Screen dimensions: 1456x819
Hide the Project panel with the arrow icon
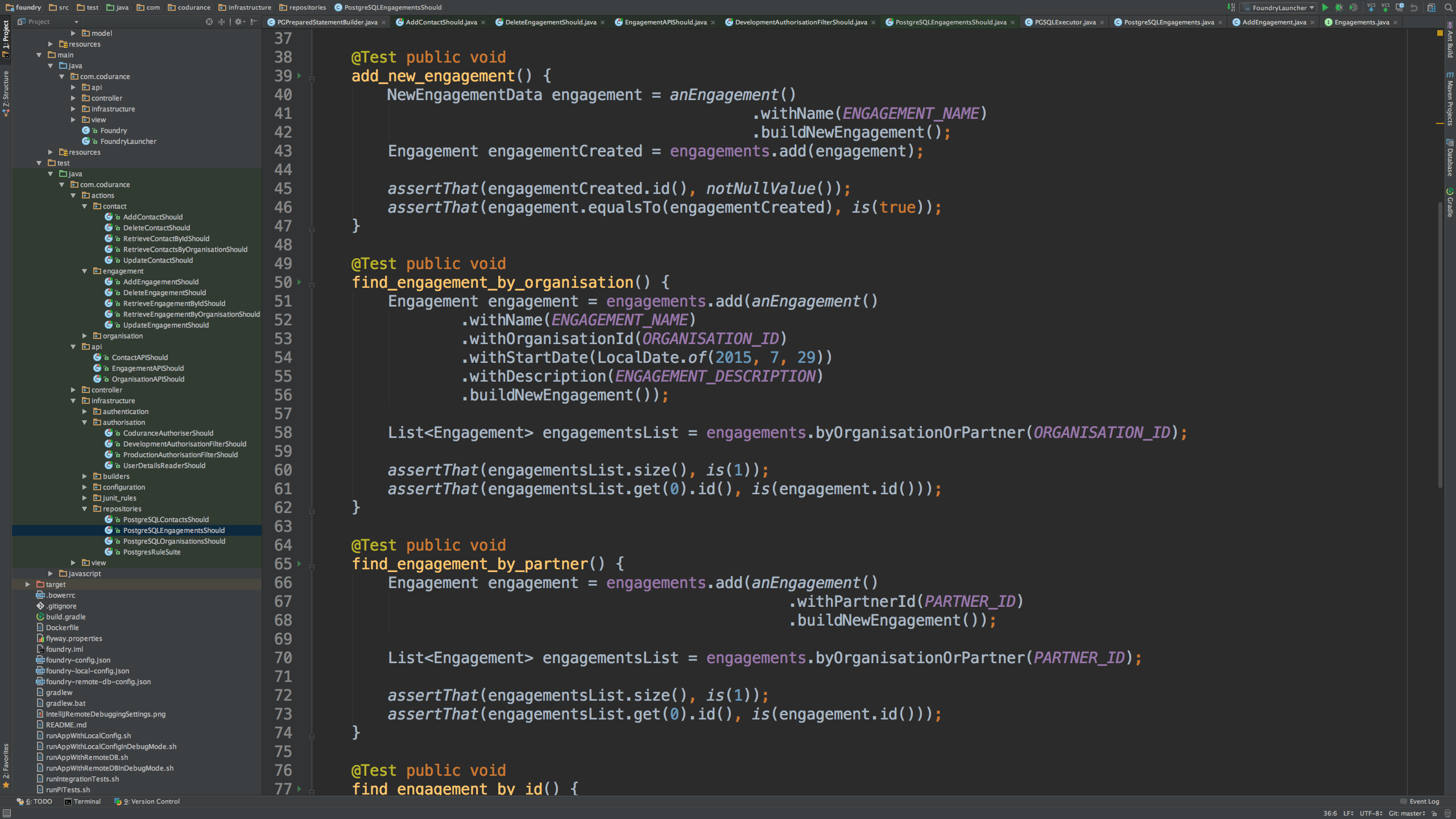coord(254,22)
